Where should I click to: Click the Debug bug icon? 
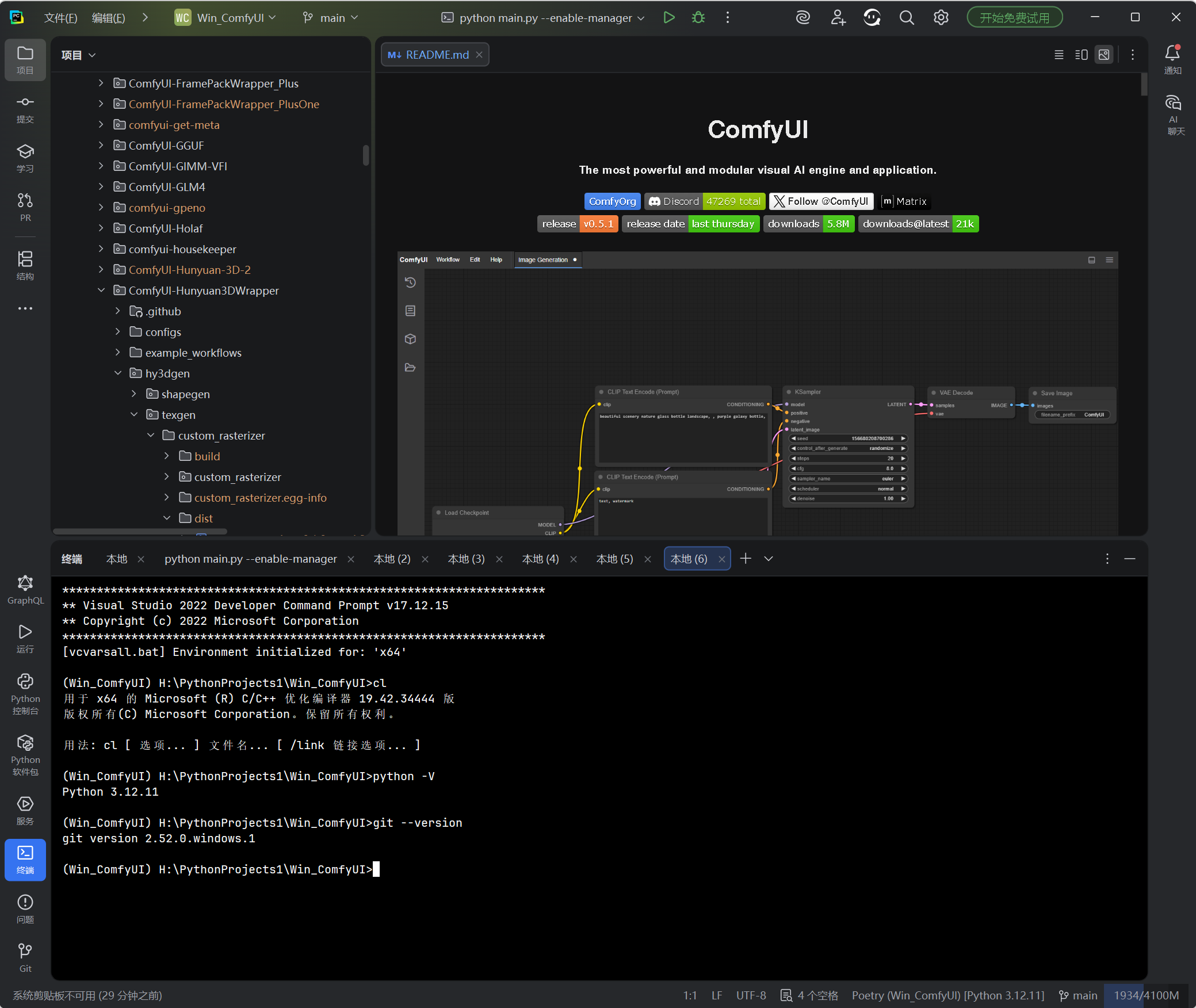698,18
